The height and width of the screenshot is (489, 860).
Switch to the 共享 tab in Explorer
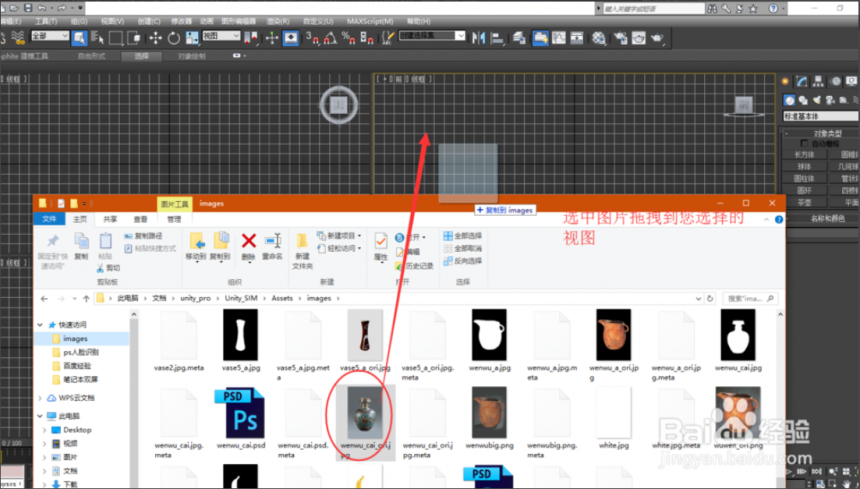click(x=110, y=219)
